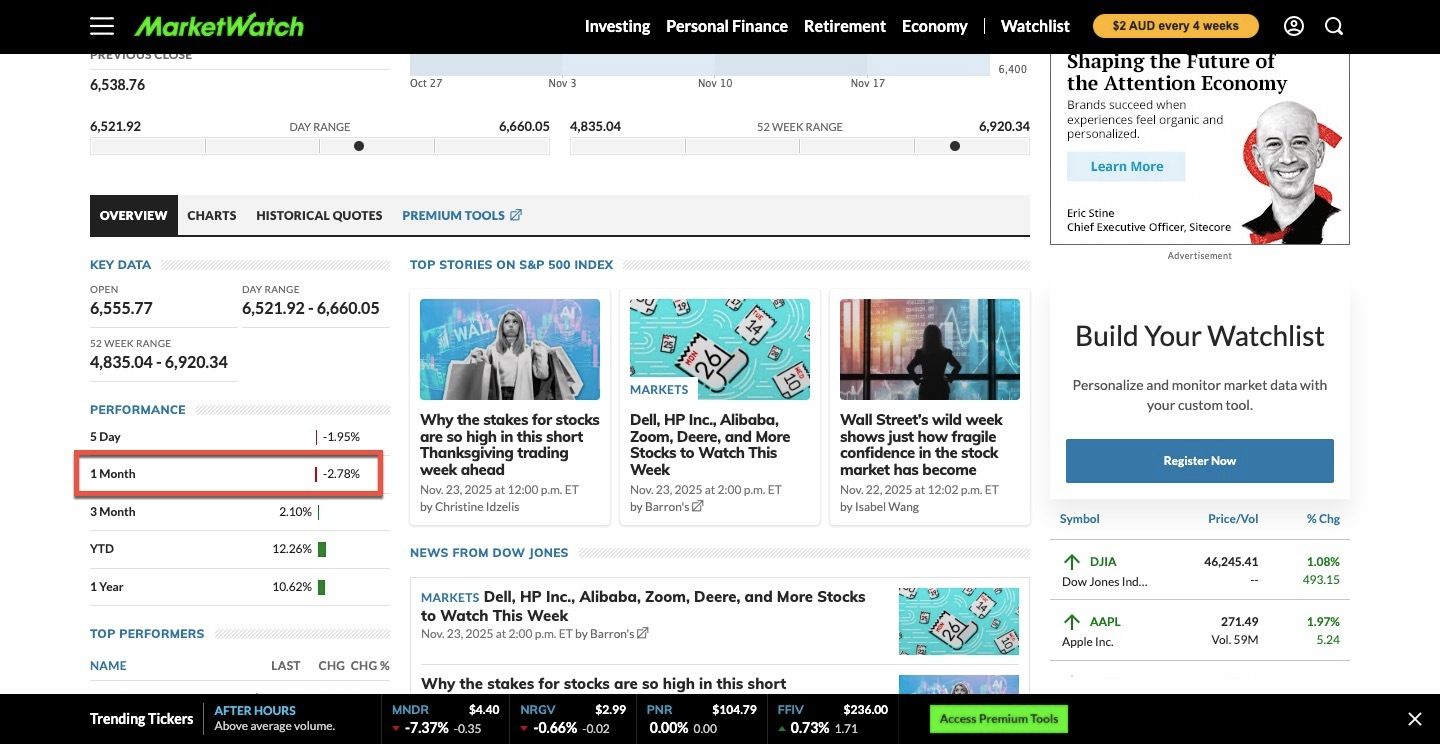The width and height of the screenshot is (1440, 744).
Task: Click the calendar thumbnail in Dow Jones news
Action: (x=959, y=621)
